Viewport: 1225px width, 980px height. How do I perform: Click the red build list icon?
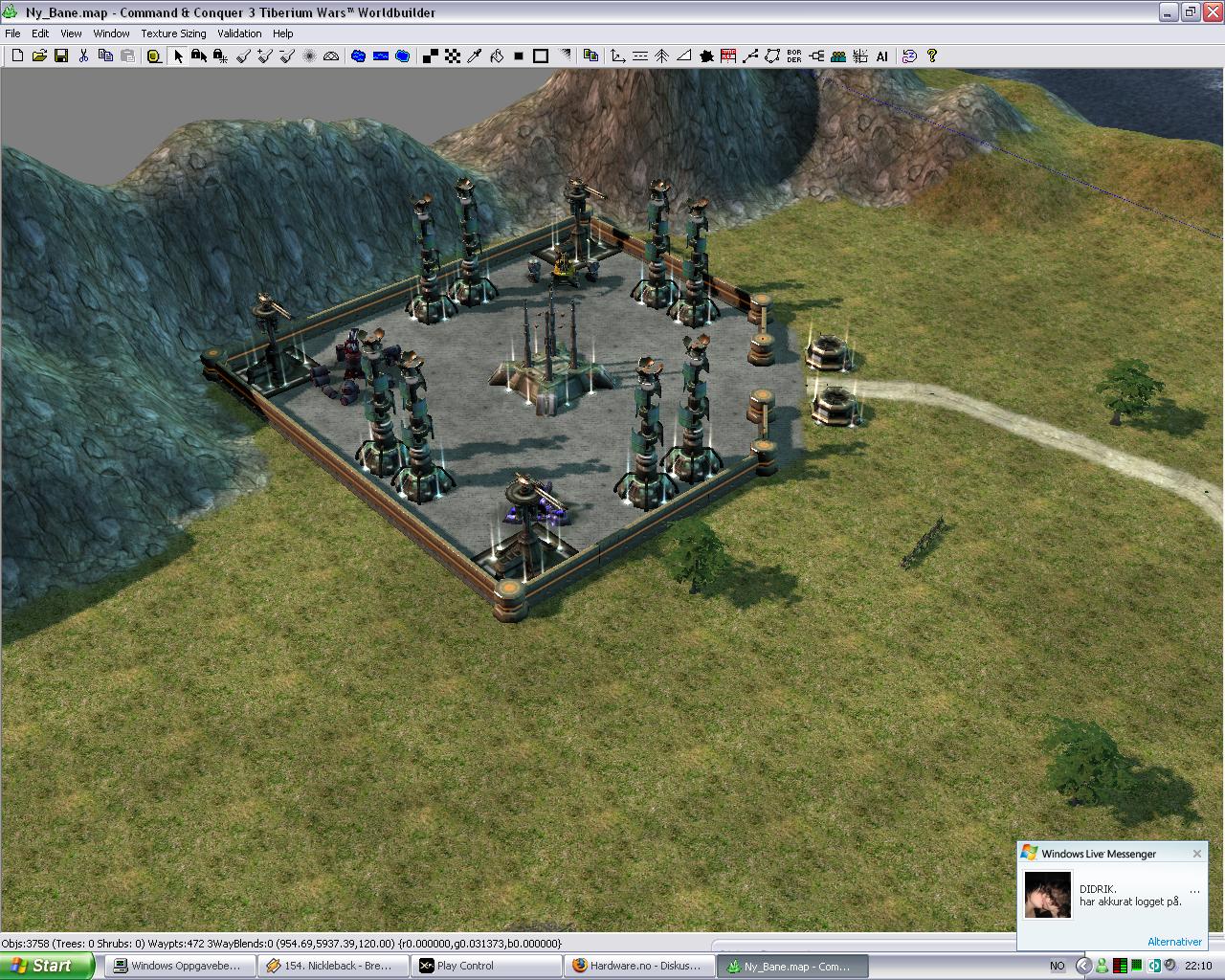(x=728, y=56)
